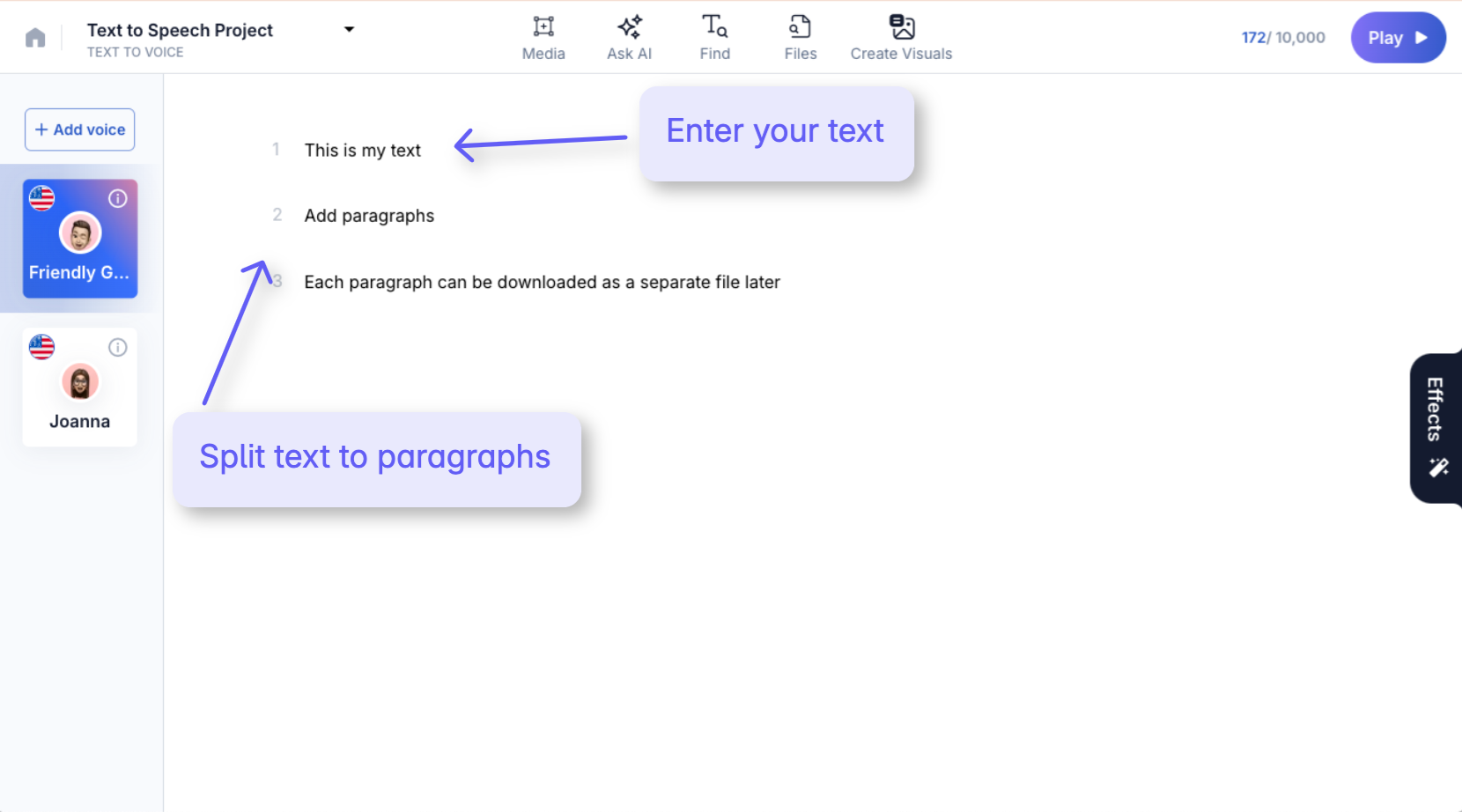Click the Add voice button
This screenshot has width=1462, height=812.
[x=79, y=129]
